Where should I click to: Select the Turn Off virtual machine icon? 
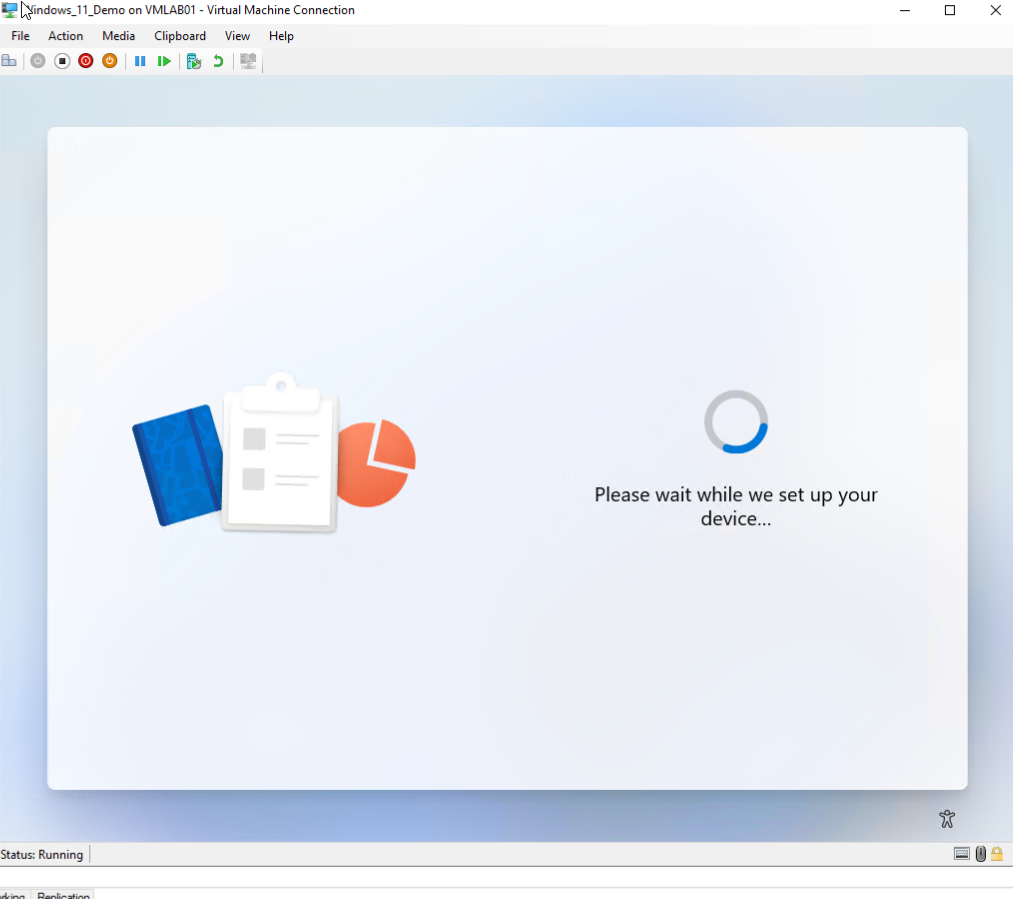pyautogui.click(x=61, y=60)
